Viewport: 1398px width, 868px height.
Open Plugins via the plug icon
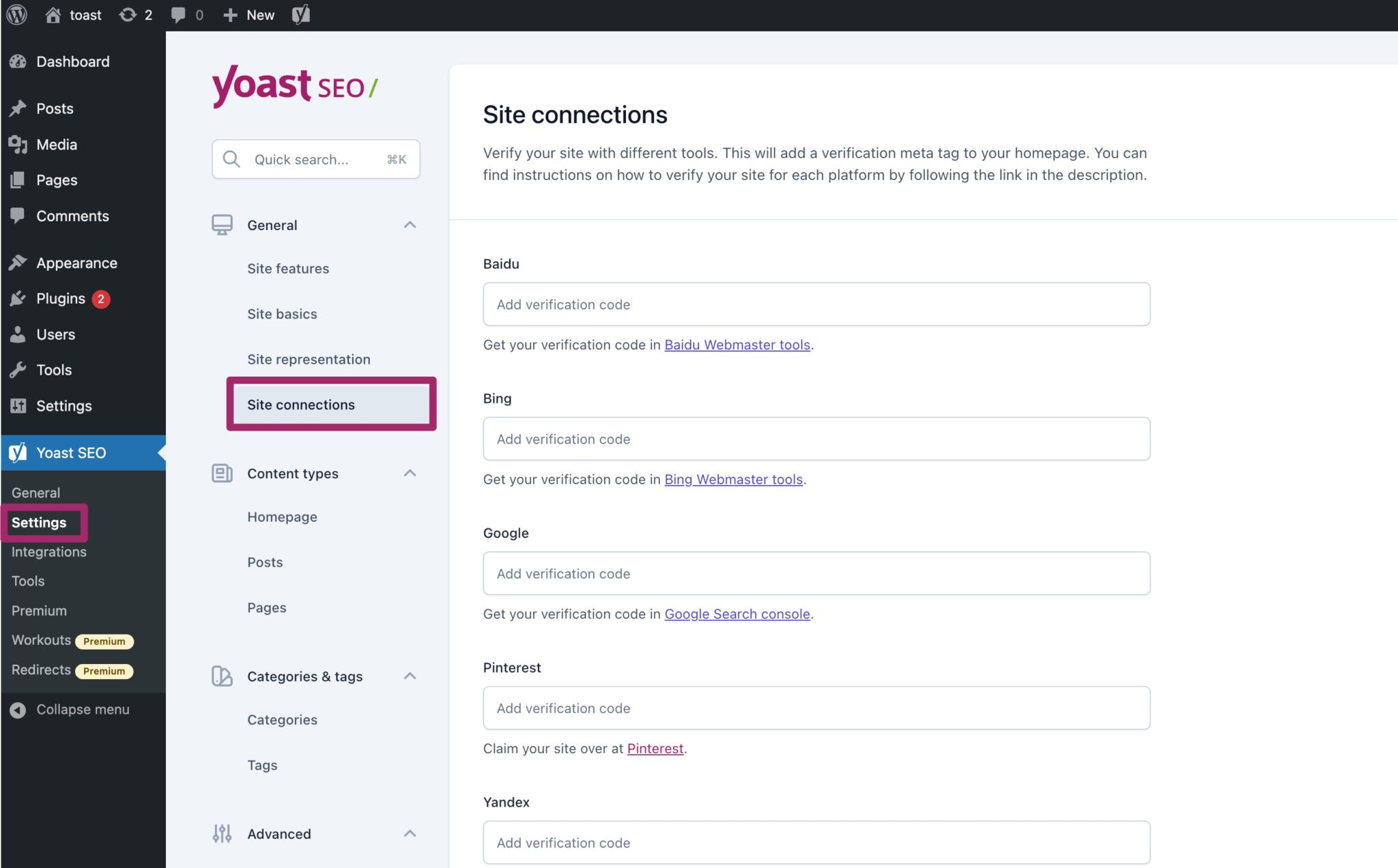18,298
